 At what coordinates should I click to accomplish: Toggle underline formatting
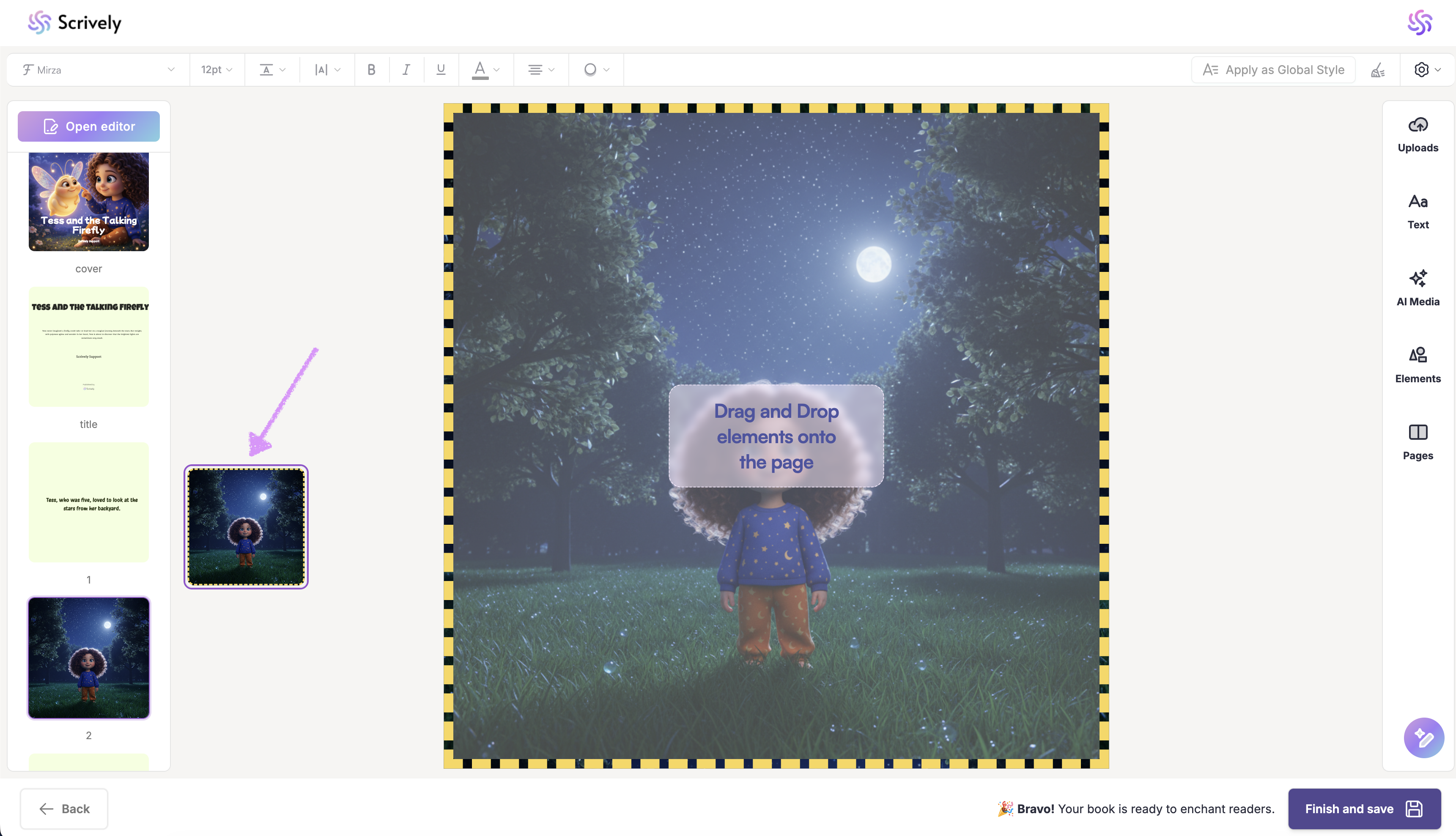coord(441,70)
